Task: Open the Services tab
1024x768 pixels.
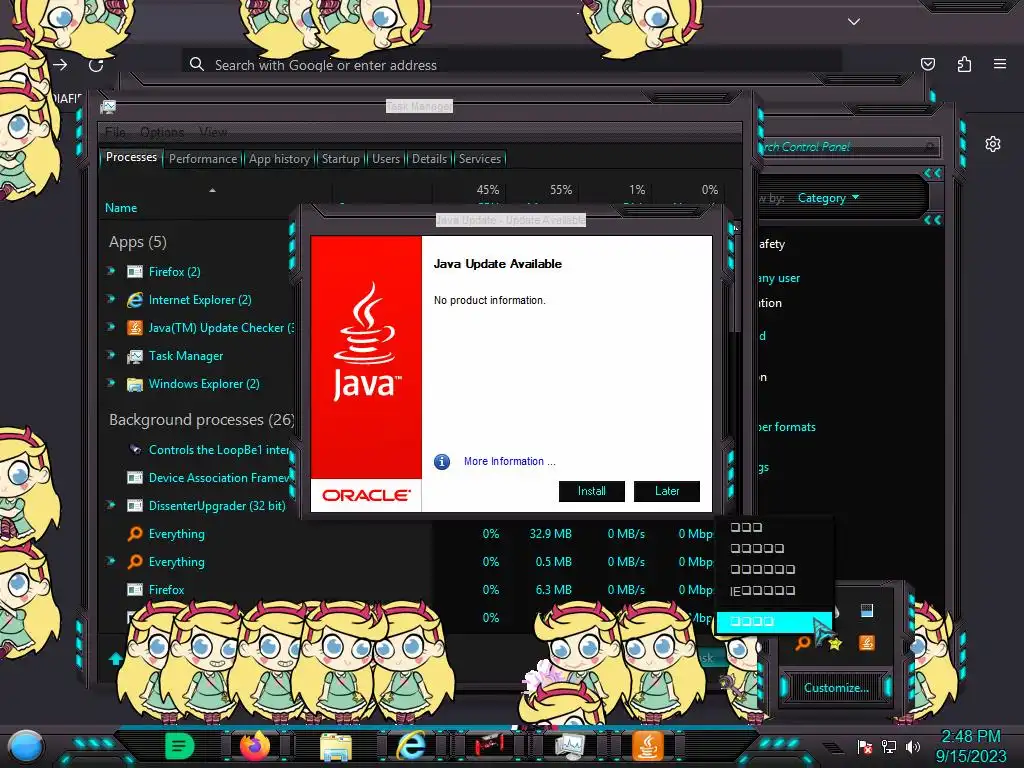Action: tap(479, 159)
